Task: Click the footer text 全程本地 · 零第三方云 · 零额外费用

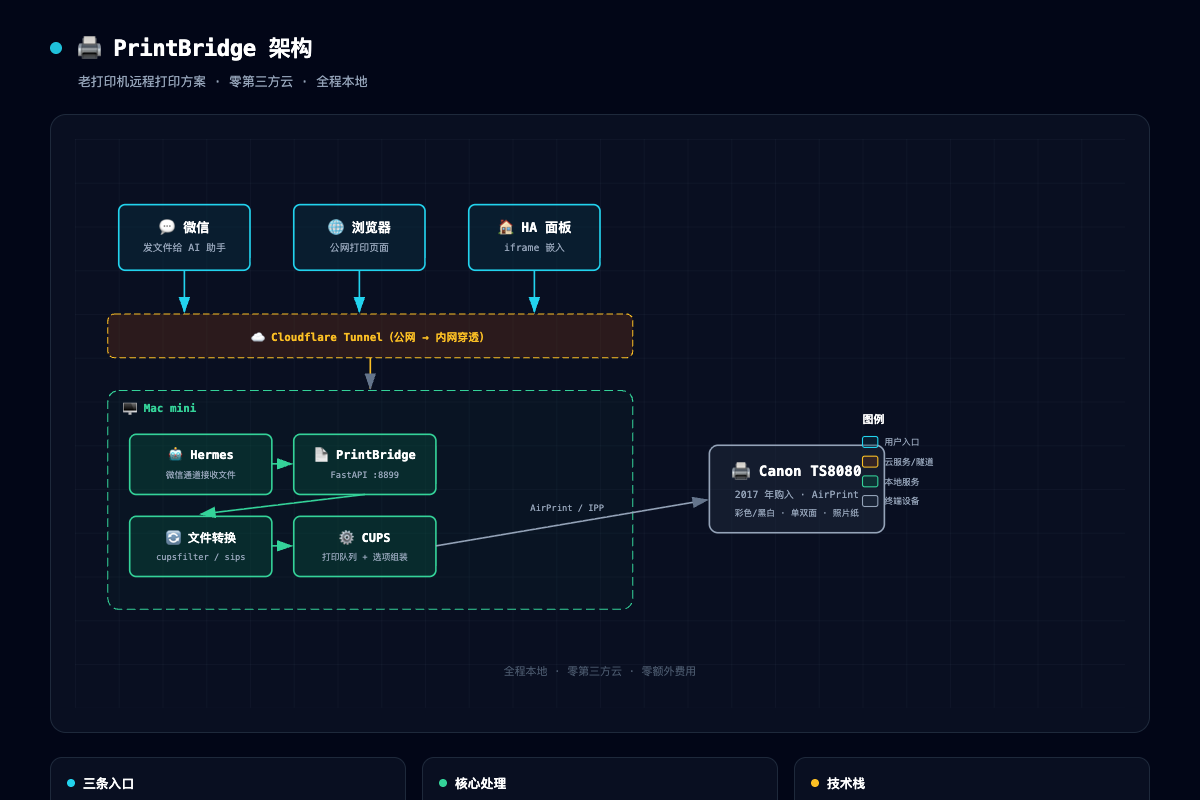Action: [600, 671]
